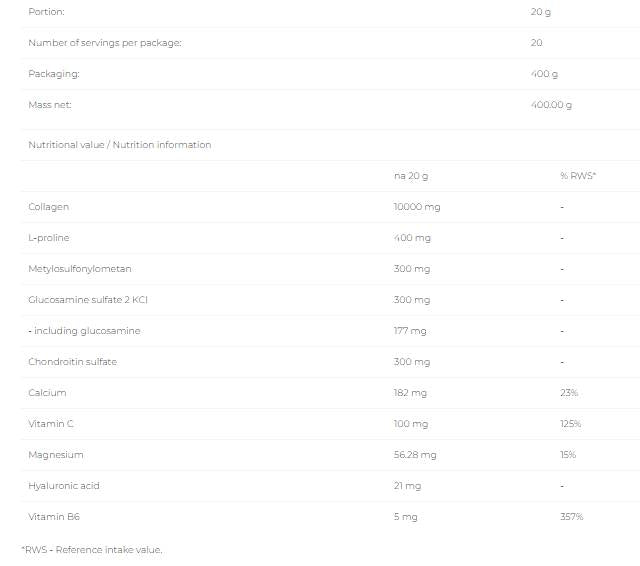
Task: Click the Hyaluronic acid row label
Action: [x=64, y=486]
